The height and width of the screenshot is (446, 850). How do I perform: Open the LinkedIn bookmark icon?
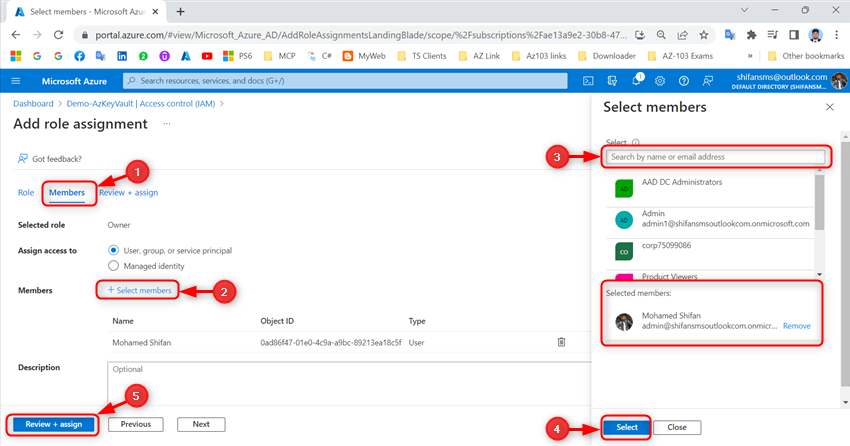(x=122, y=56)
